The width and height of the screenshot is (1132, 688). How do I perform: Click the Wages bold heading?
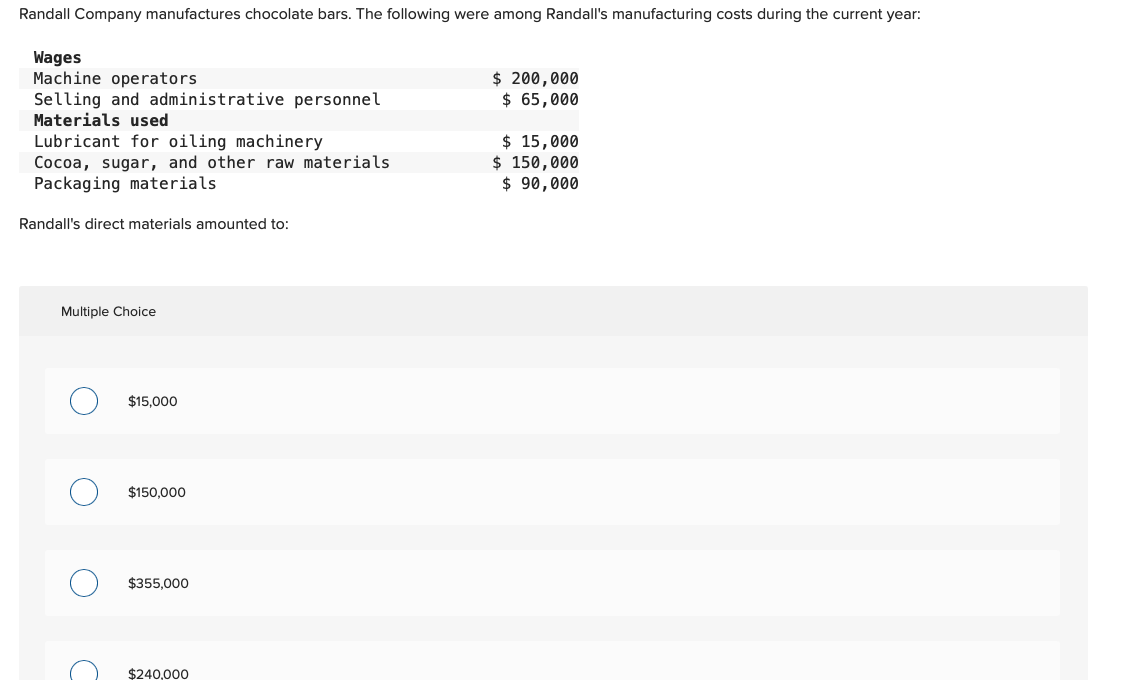tap(57, 57)
